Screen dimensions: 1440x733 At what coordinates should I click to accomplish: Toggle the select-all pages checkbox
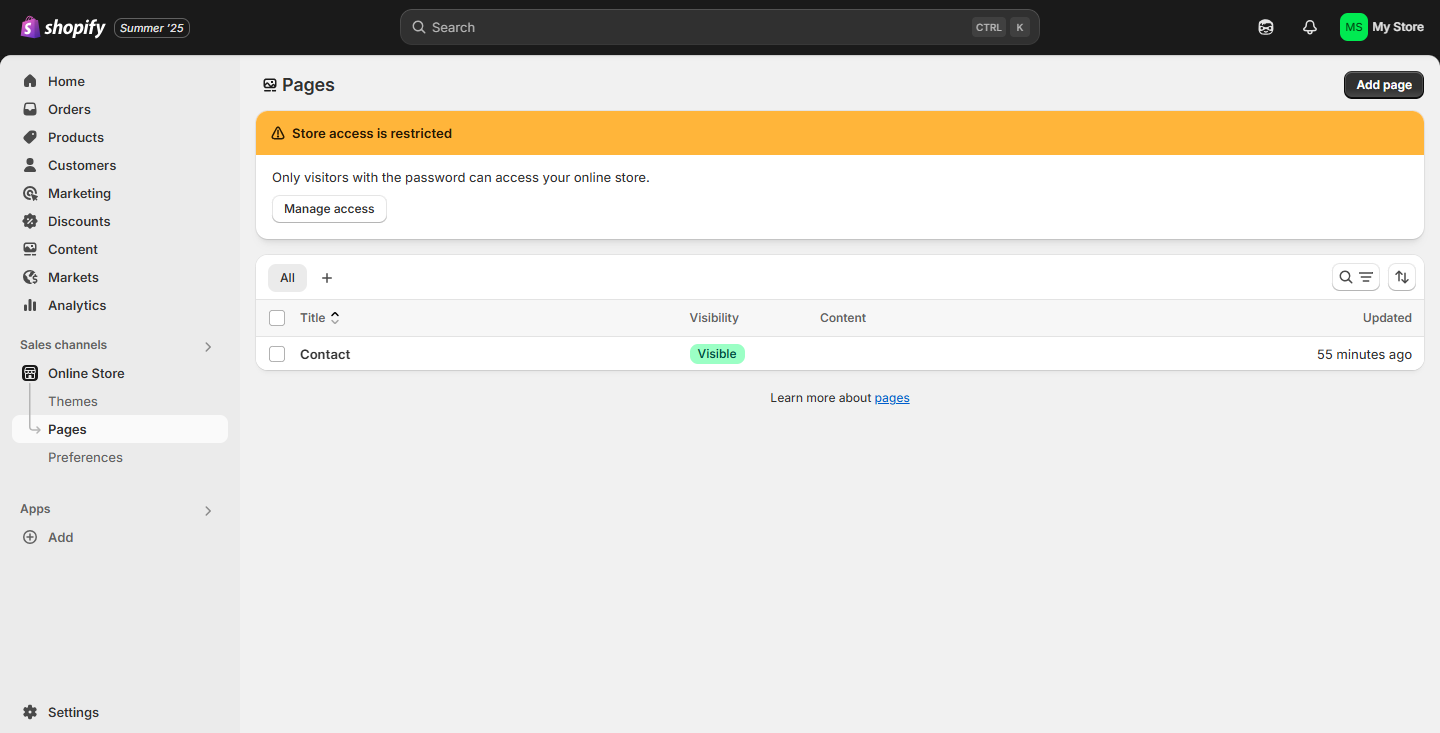point(277,318)
